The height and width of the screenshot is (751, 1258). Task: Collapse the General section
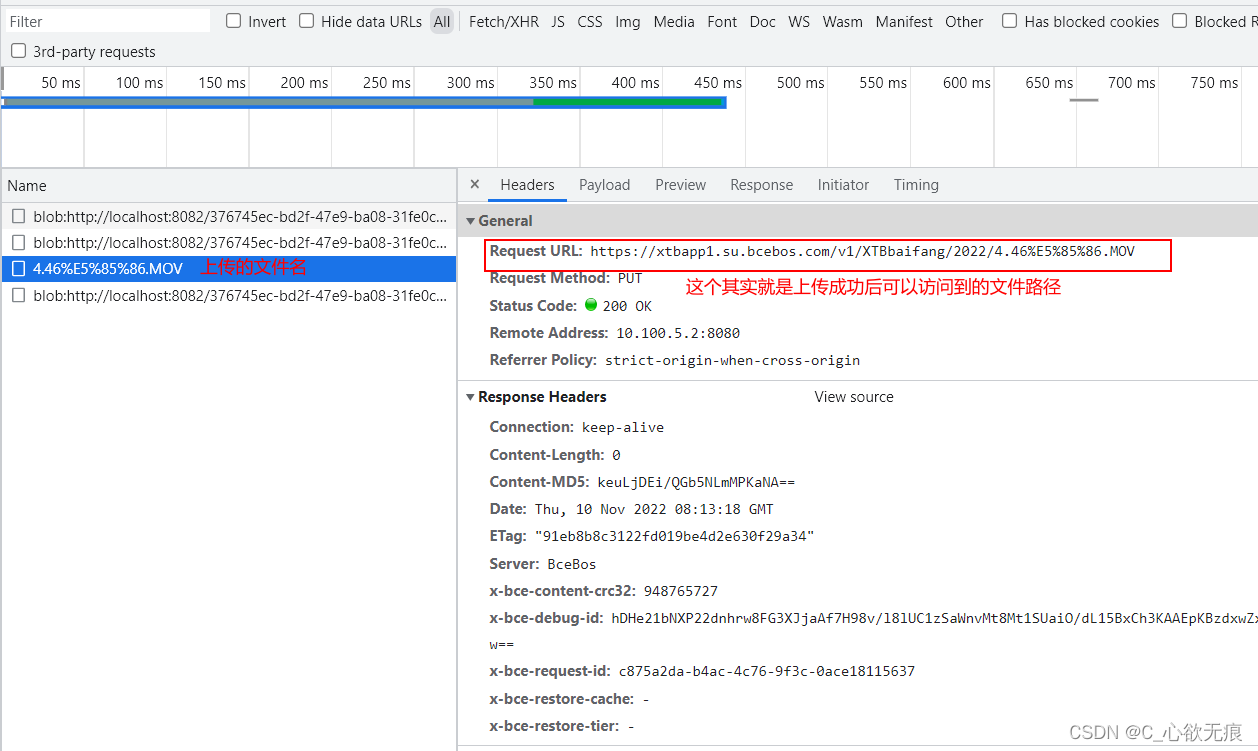click(472, 221)
